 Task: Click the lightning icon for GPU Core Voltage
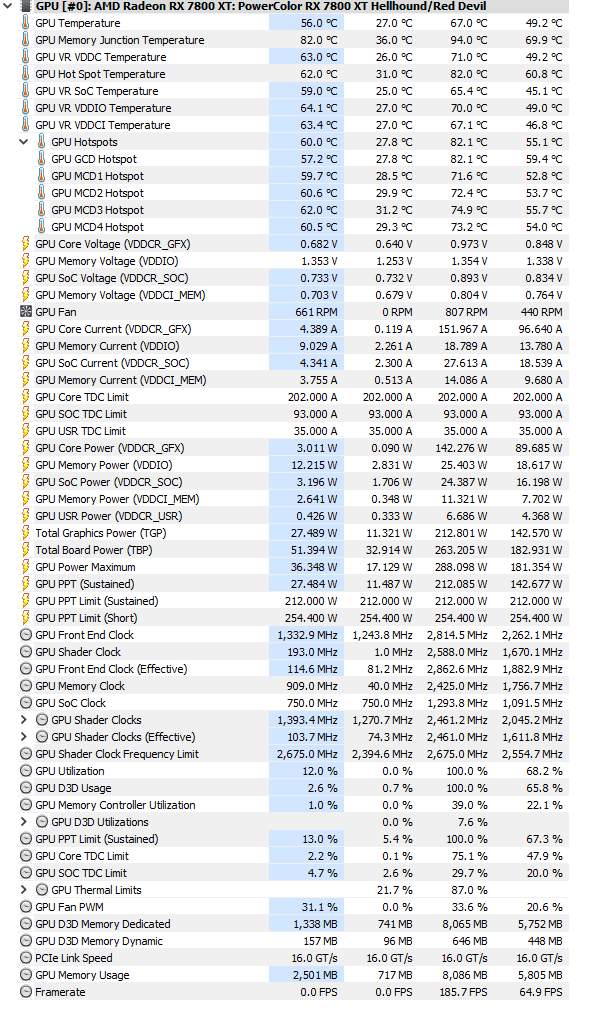pos(26,244)
